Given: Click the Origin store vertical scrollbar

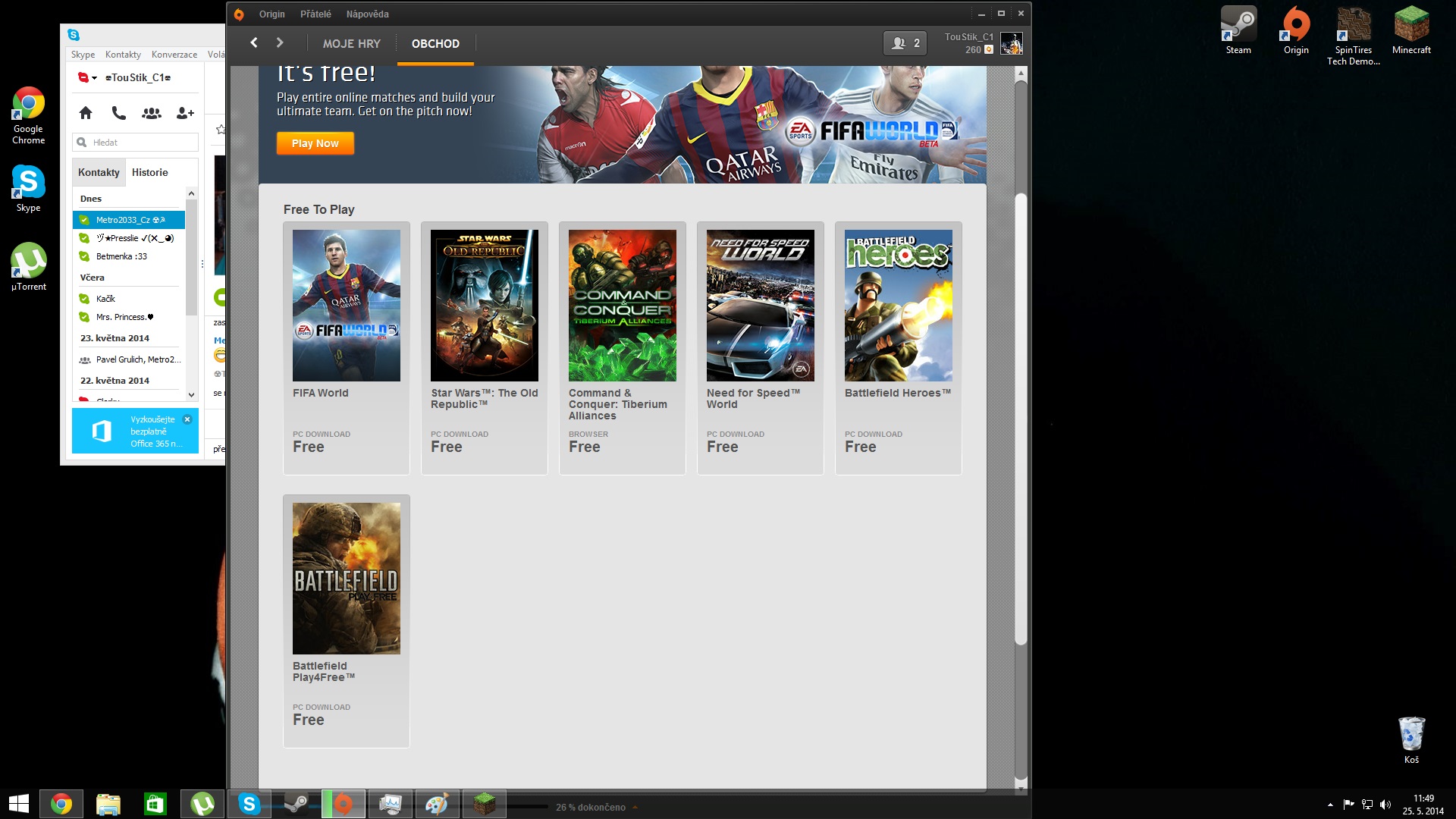Looking at the screenshot, I should (x=1021, y=417).
